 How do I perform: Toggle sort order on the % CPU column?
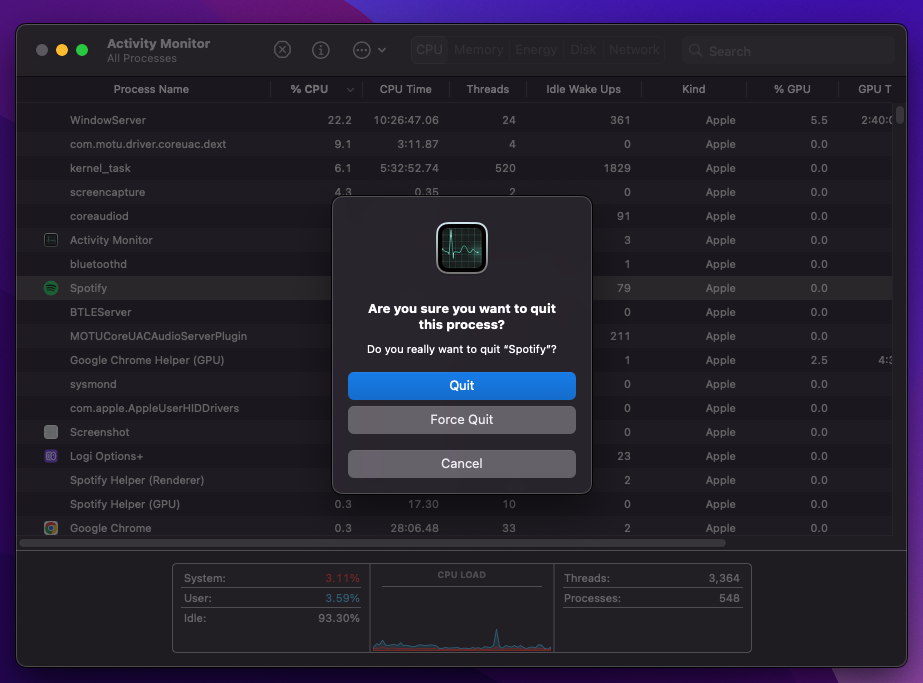[x=317, y=89]
